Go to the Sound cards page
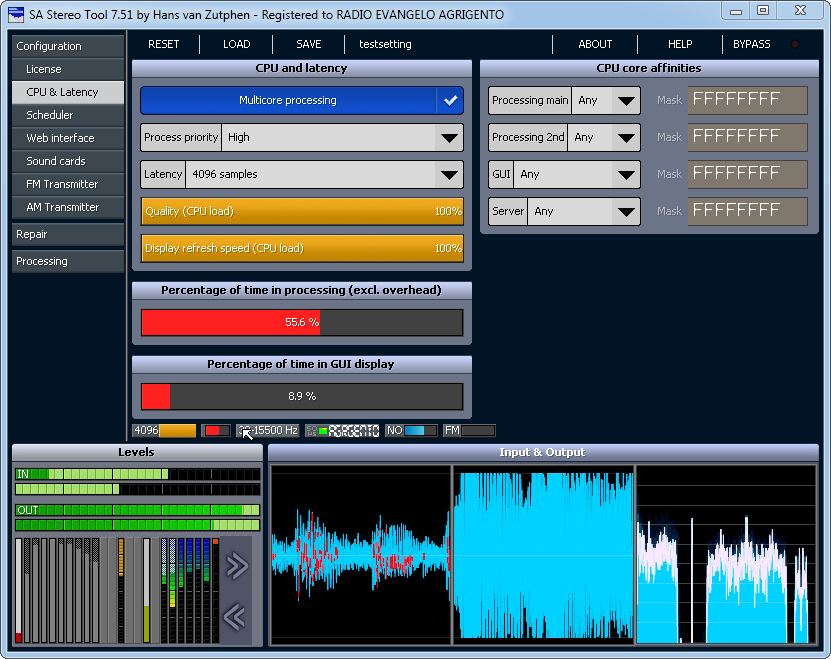The height and width of the screenshot is (659, 831). pos(68,161)
